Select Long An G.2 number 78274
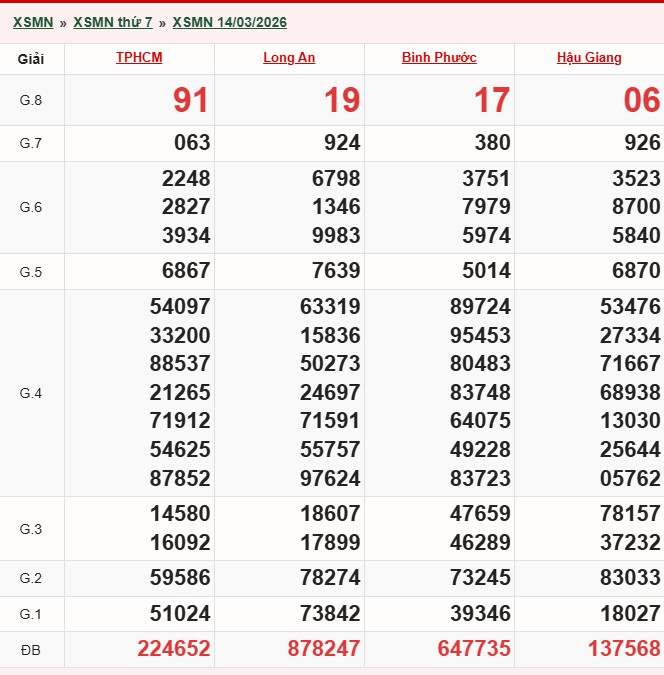Image resolution: width=664 pixels, height=675 pixels. coord(329,578)
